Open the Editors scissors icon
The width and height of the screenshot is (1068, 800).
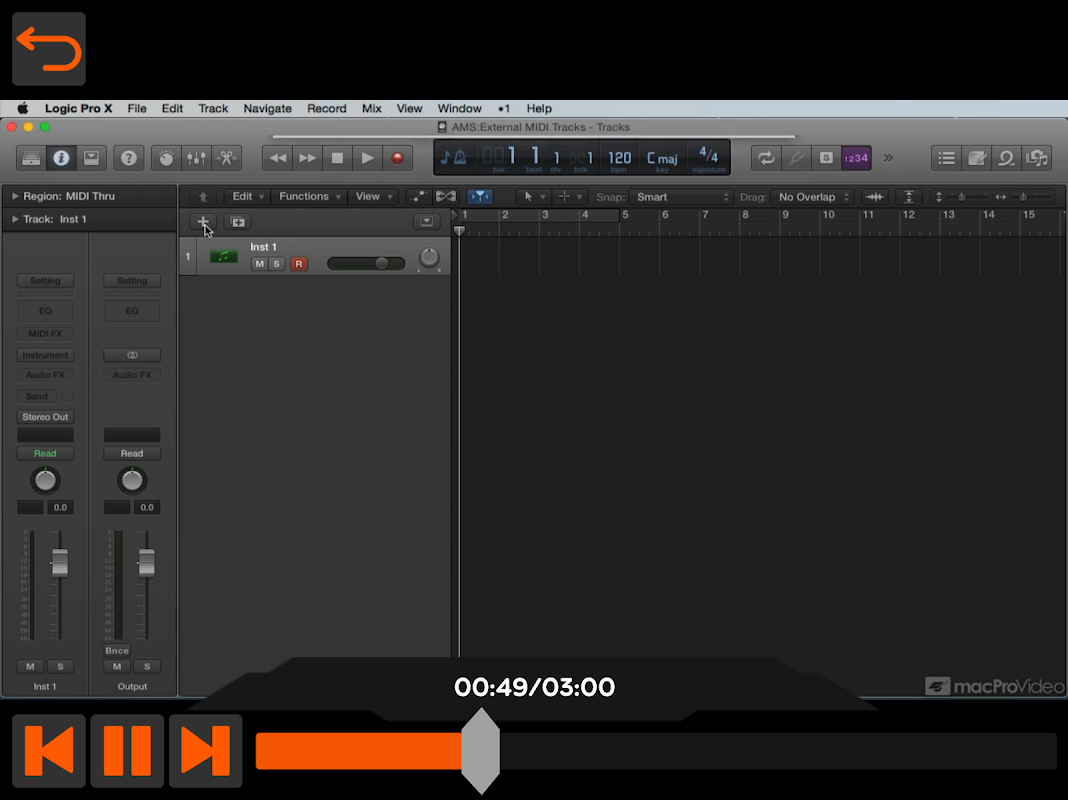tap(226, 158)
